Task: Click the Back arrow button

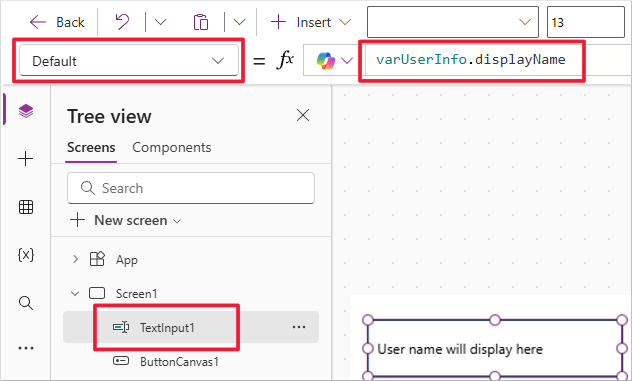Action: pyautogui.click(x=57, y=22)
